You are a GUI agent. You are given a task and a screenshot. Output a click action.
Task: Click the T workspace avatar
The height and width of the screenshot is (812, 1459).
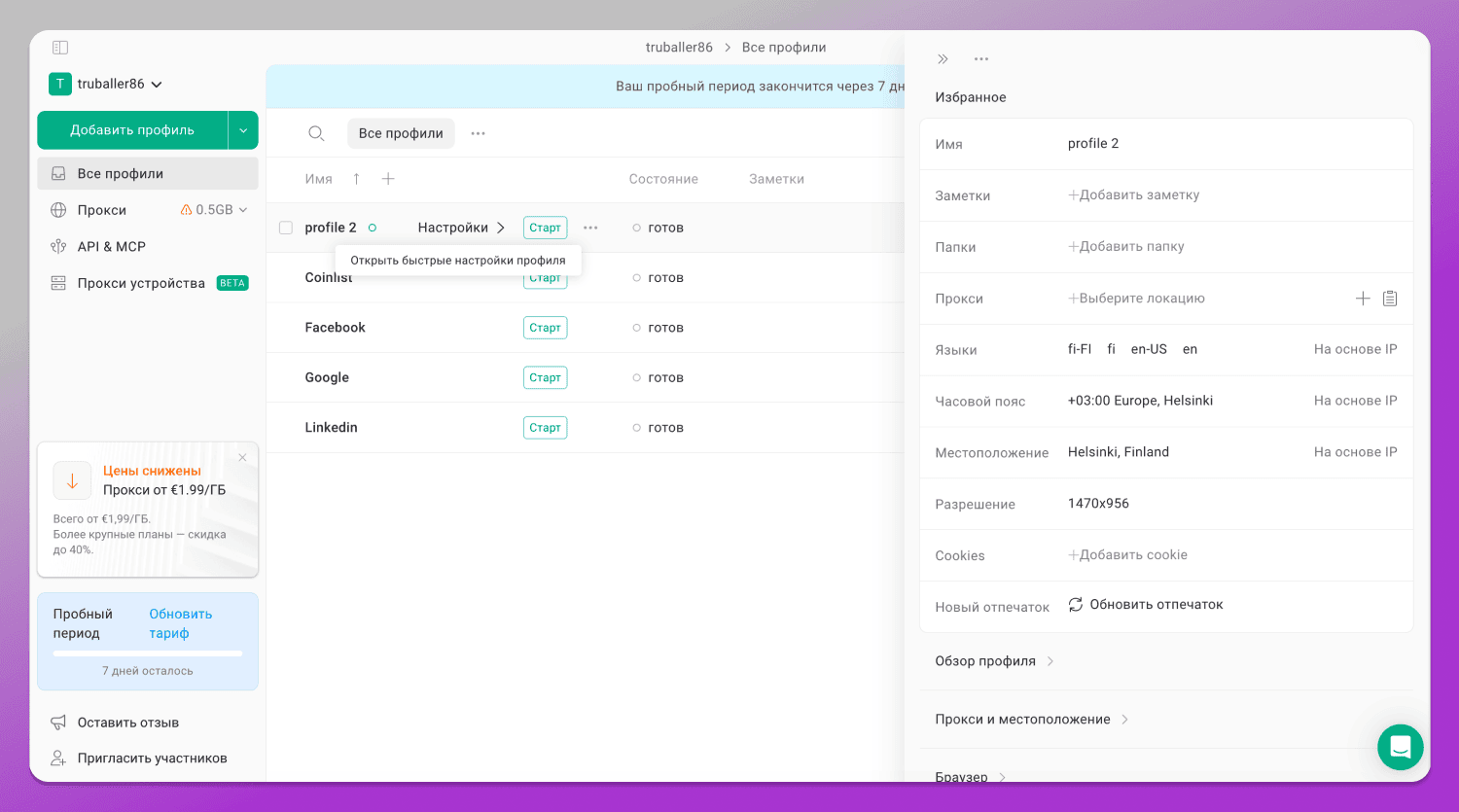coord(60,84)
